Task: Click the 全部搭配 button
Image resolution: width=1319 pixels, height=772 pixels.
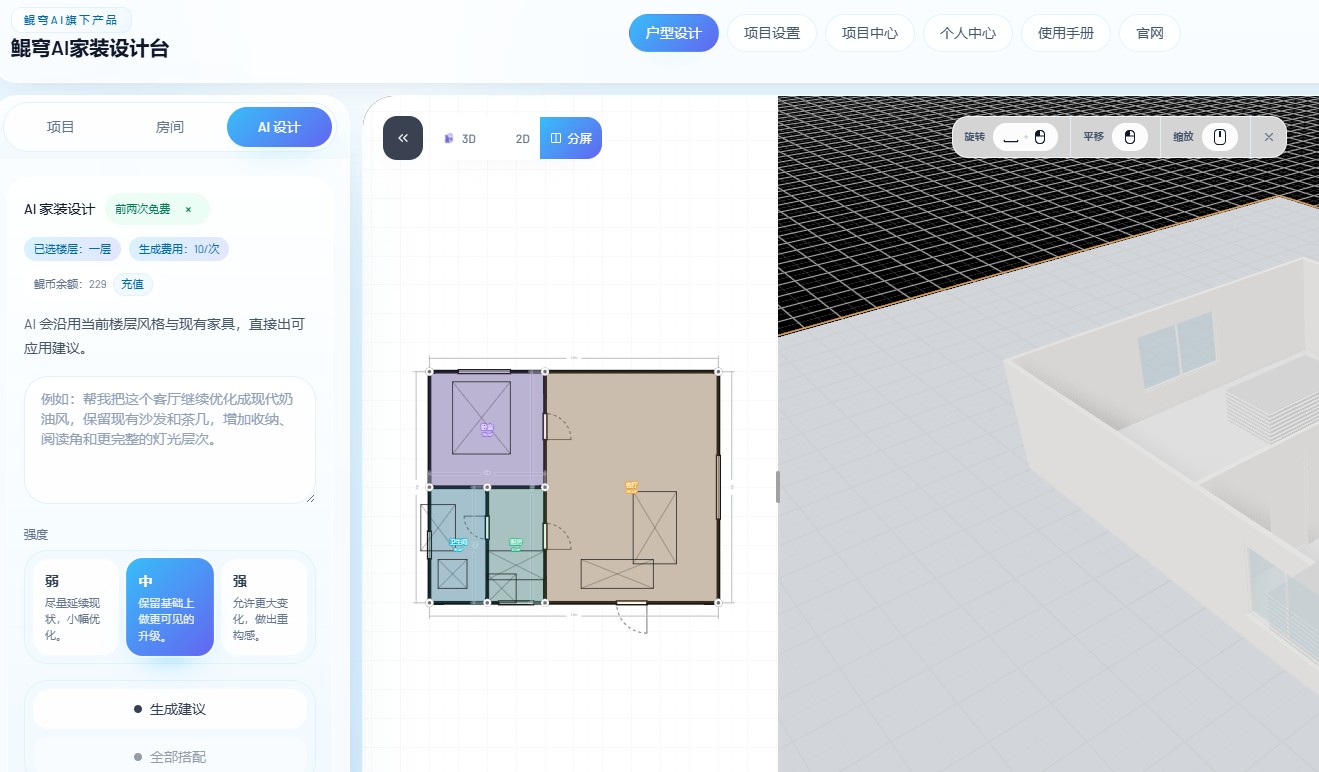Action: pyautogui.click(x=170, y=757)
